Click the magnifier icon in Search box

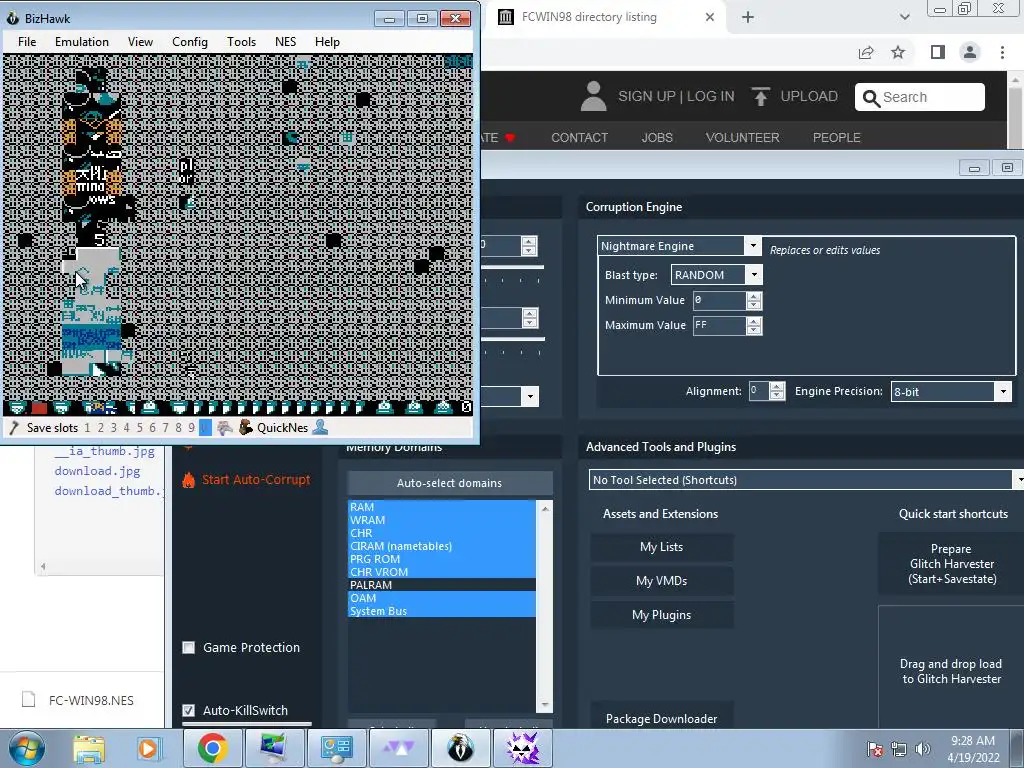[x=871, y=98]
